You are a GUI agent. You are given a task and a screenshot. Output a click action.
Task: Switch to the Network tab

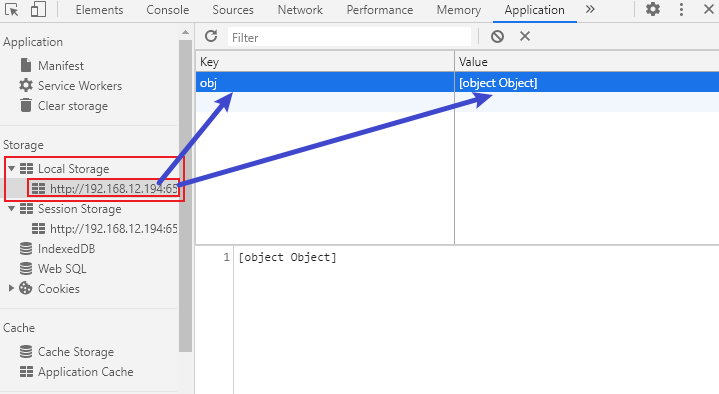pos(300,10)
